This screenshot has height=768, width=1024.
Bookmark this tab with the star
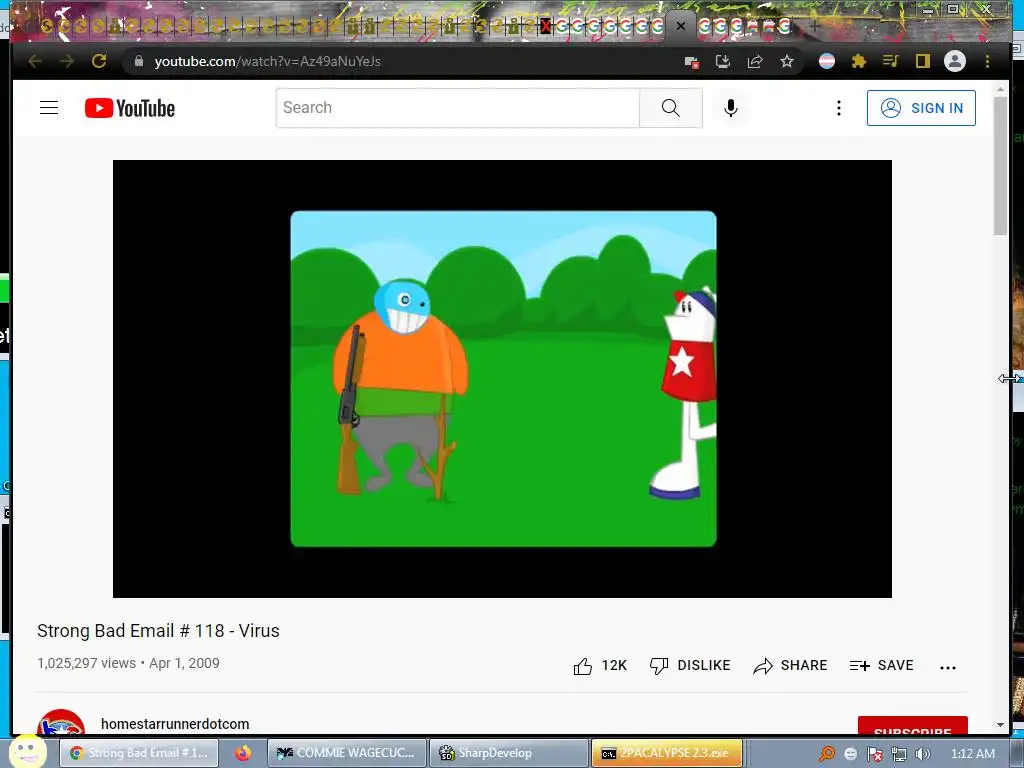click(787, 61)
